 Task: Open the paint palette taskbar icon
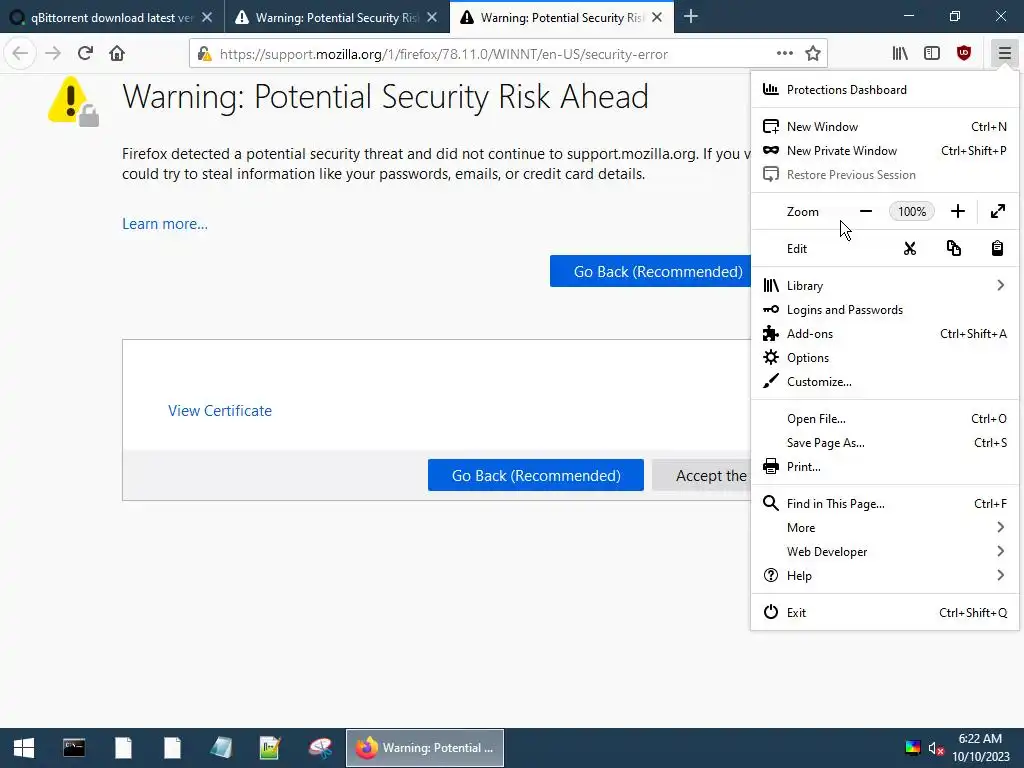click(320, 748)
